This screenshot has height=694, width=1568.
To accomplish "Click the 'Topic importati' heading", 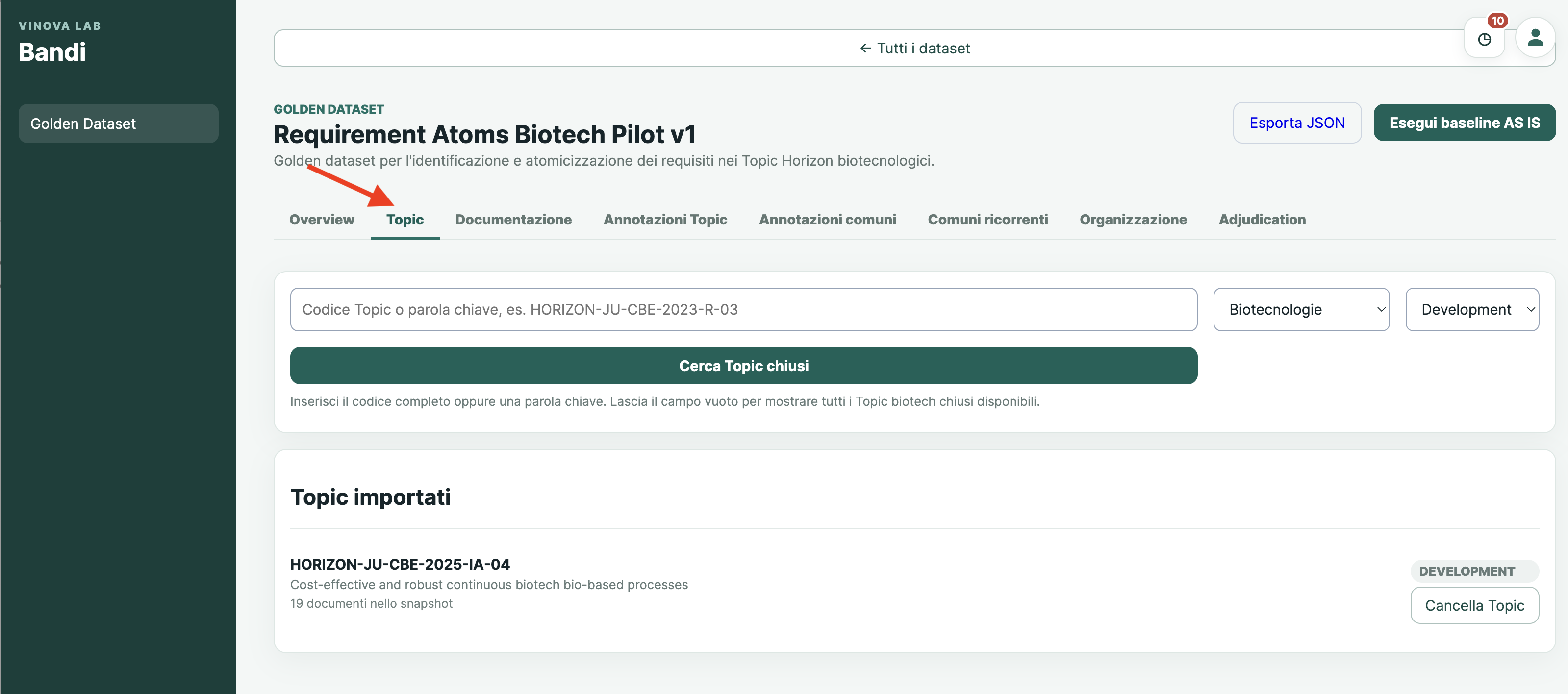I will (x=370, y=497).
